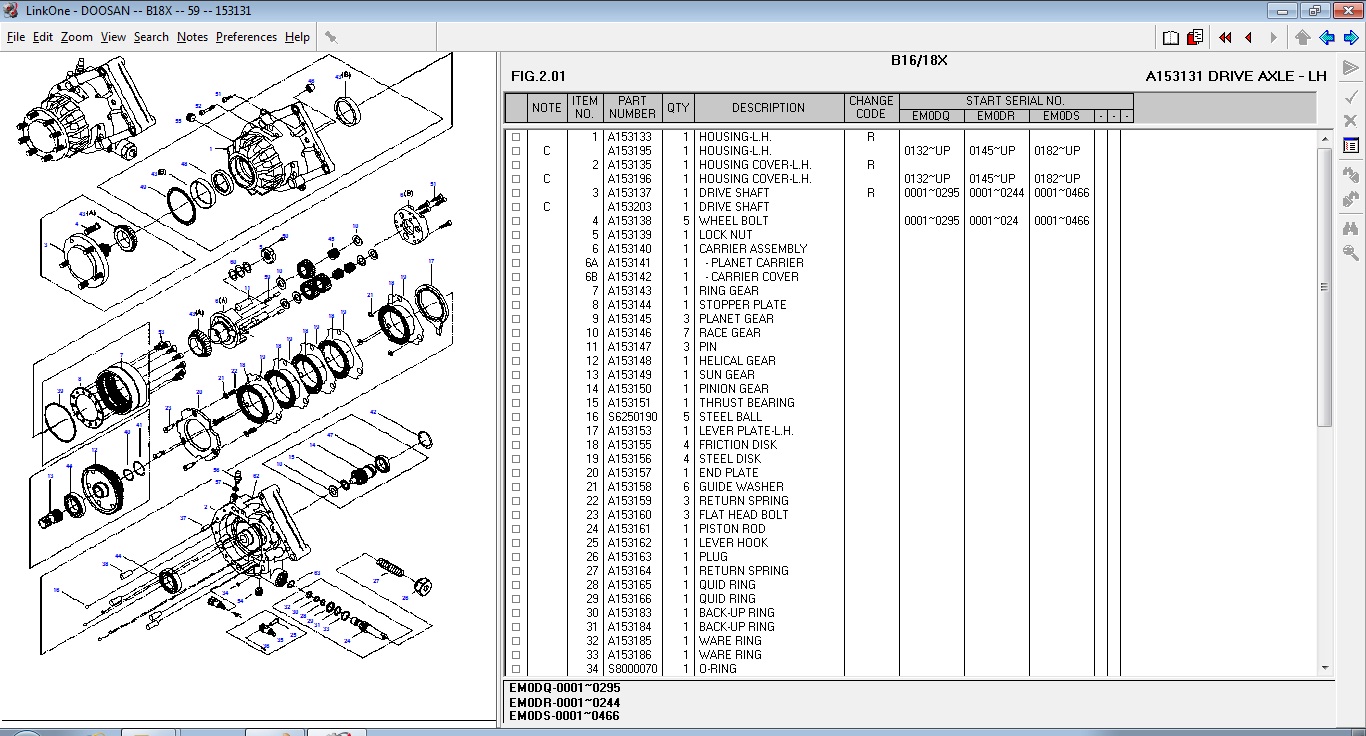Click the zoom-out magnifier icon
The height and width of the screenshot is (736, 1366).
point(1350,252)
